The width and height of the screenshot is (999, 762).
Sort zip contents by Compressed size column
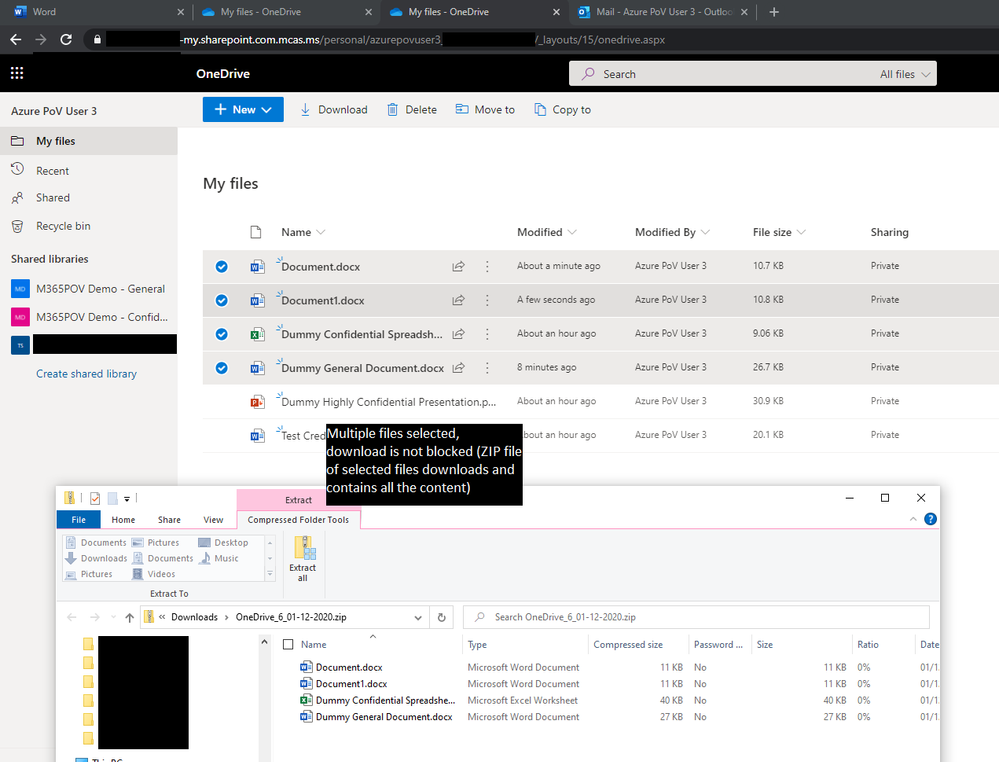point(628,645)
